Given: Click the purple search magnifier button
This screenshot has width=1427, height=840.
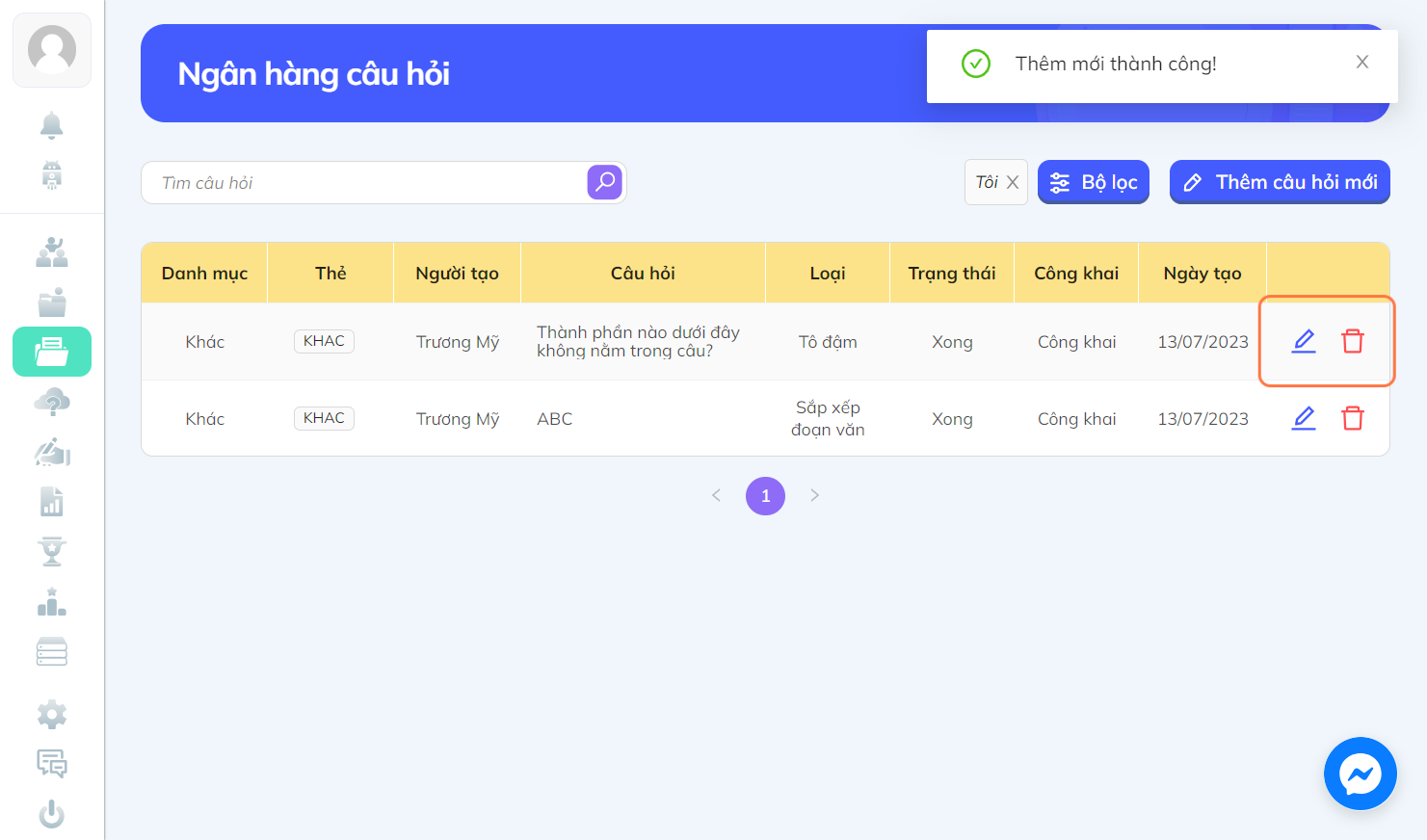Looking at the screenshot, I should [x=605, y=182].
